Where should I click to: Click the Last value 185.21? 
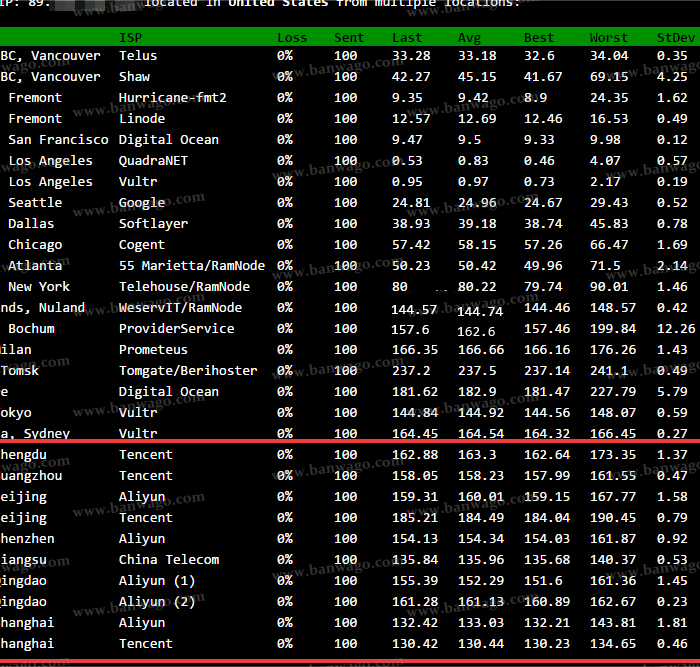click(415, 518)
